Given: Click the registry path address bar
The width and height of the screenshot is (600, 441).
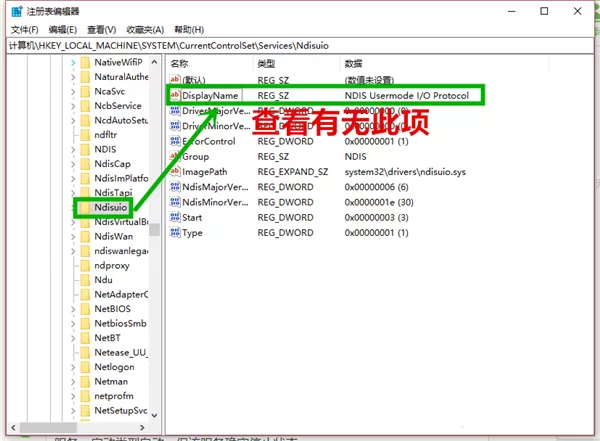Looking at the screenshot, I should tap(300, 46).
